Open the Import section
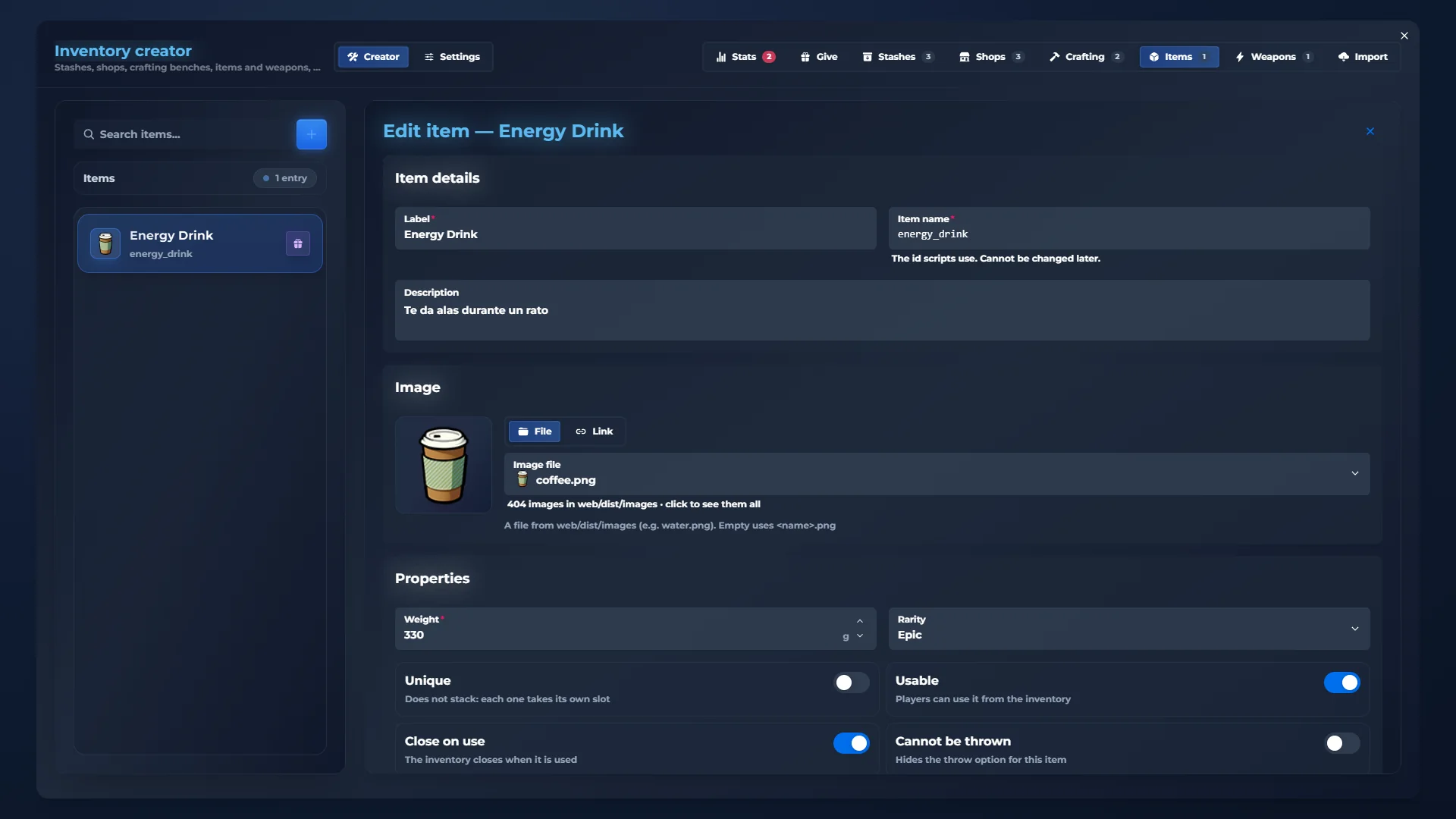Image resolution: width=1456 pixels, height=819 pixels. pyautogui.click(x=1363, y=57)
